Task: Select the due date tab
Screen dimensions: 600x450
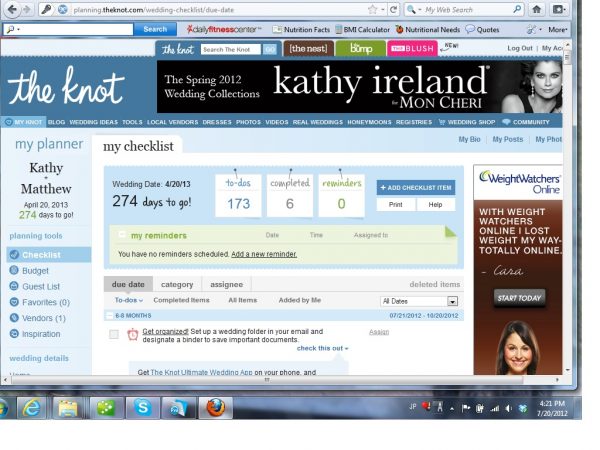Action: click(x=128, y=284)
